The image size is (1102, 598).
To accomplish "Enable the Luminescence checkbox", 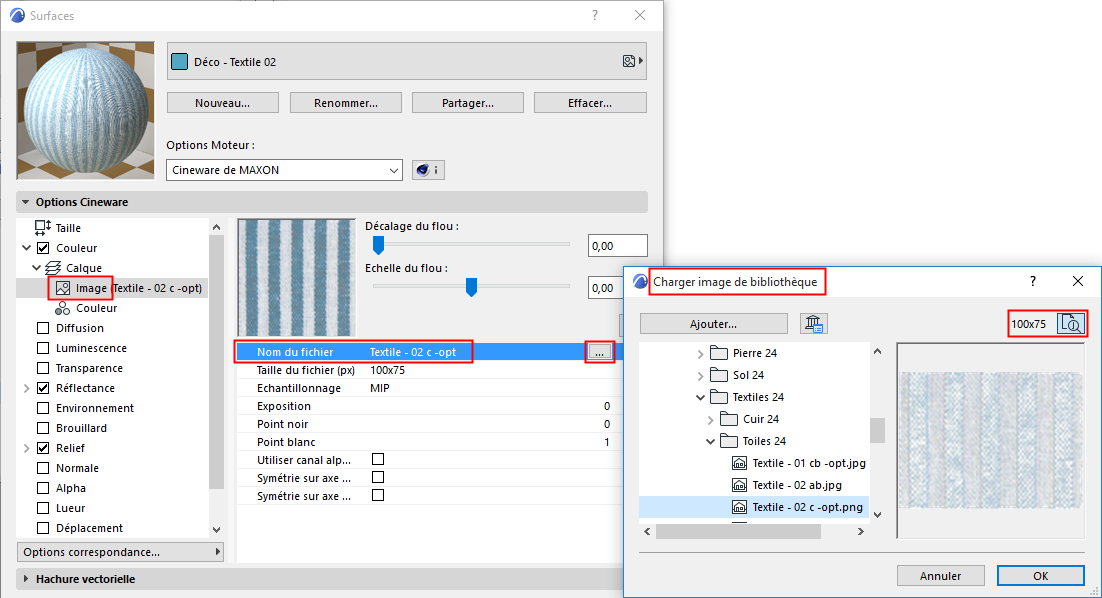I will coord(43,348).
